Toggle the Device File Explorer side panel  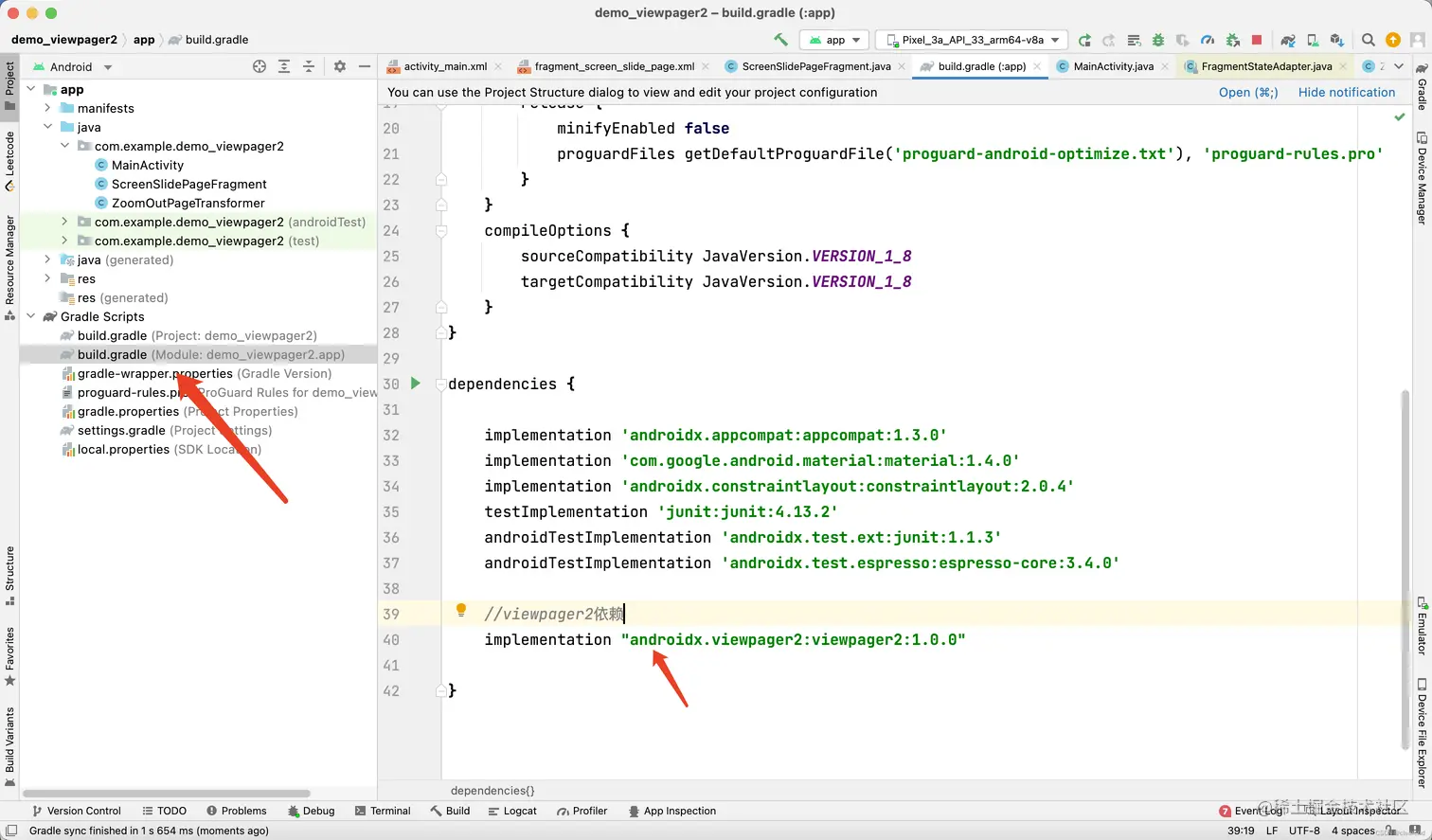pyautogui.click(x=1422, y=732)
